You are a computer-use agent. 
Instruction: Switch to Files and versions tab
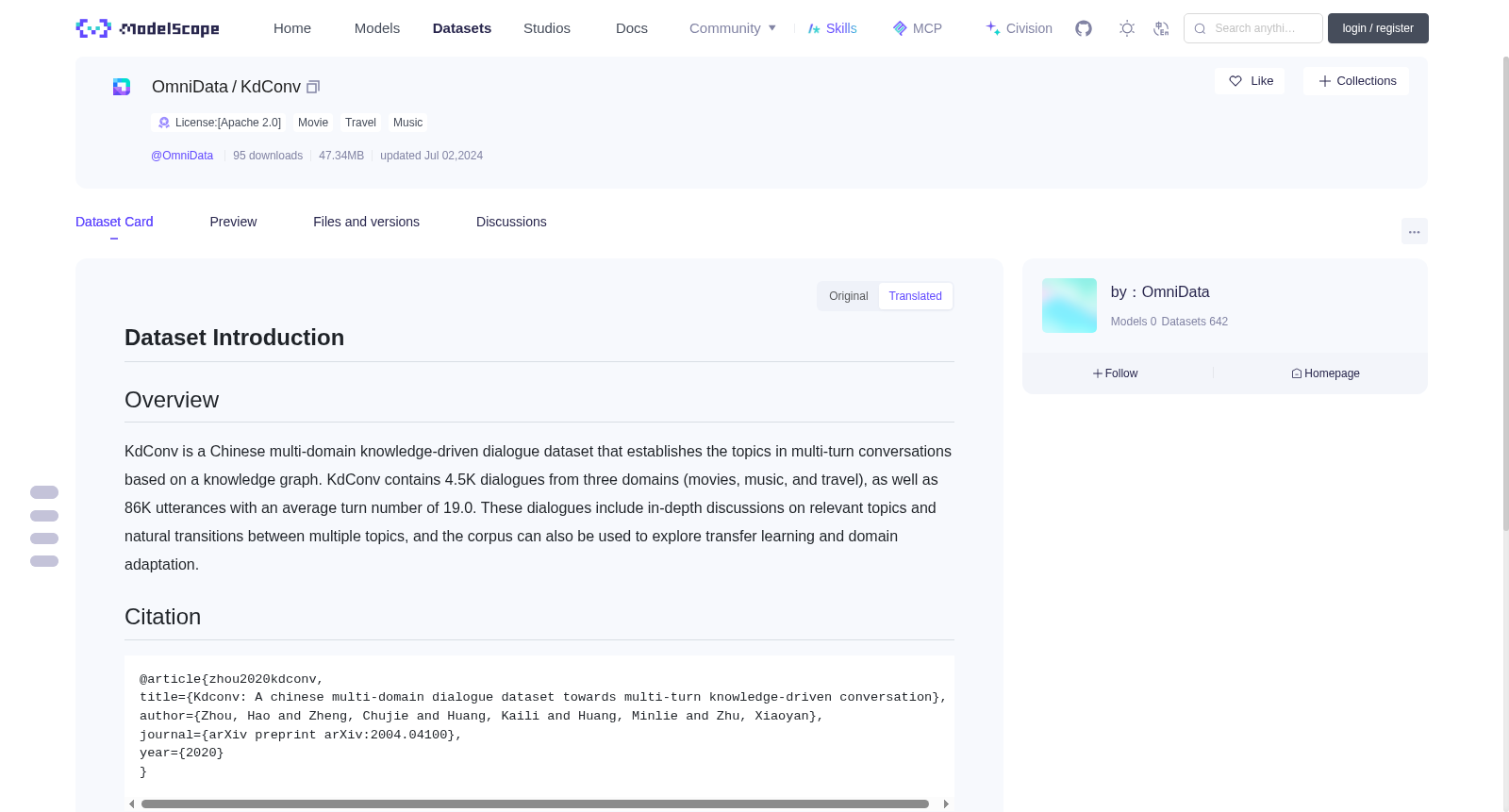366,222
